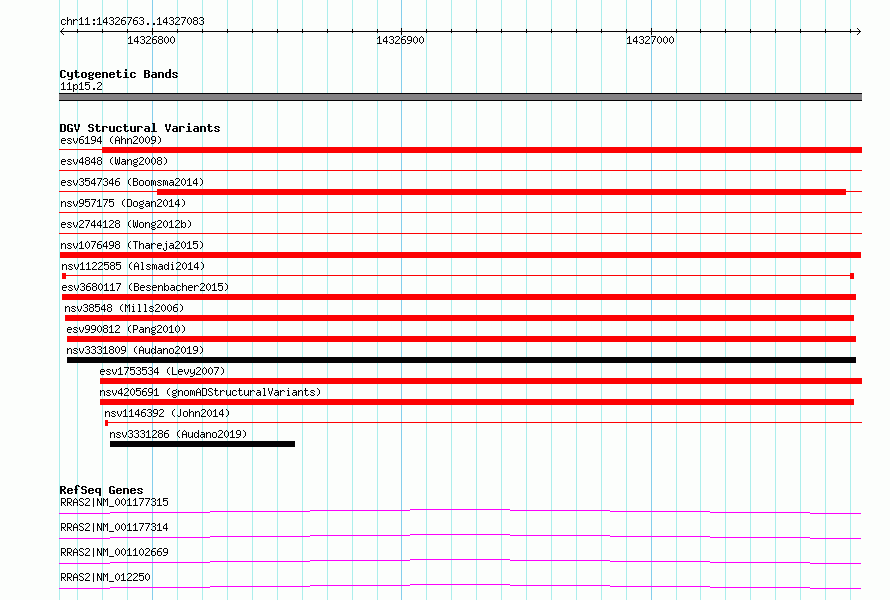Click the 14326900 ruler position

point(400,40)
